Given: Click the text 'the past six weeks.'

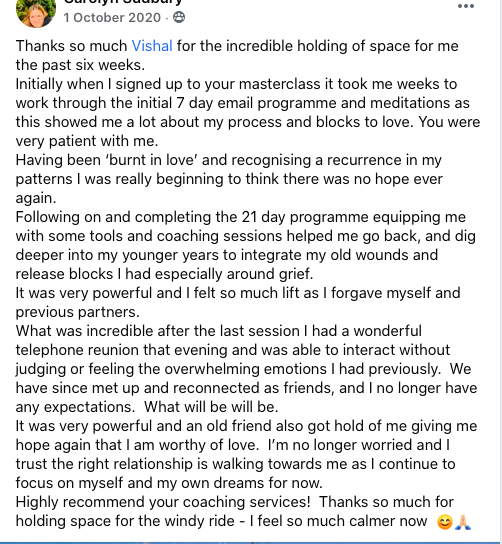Looking at the screenshot, I should (80, 65).
